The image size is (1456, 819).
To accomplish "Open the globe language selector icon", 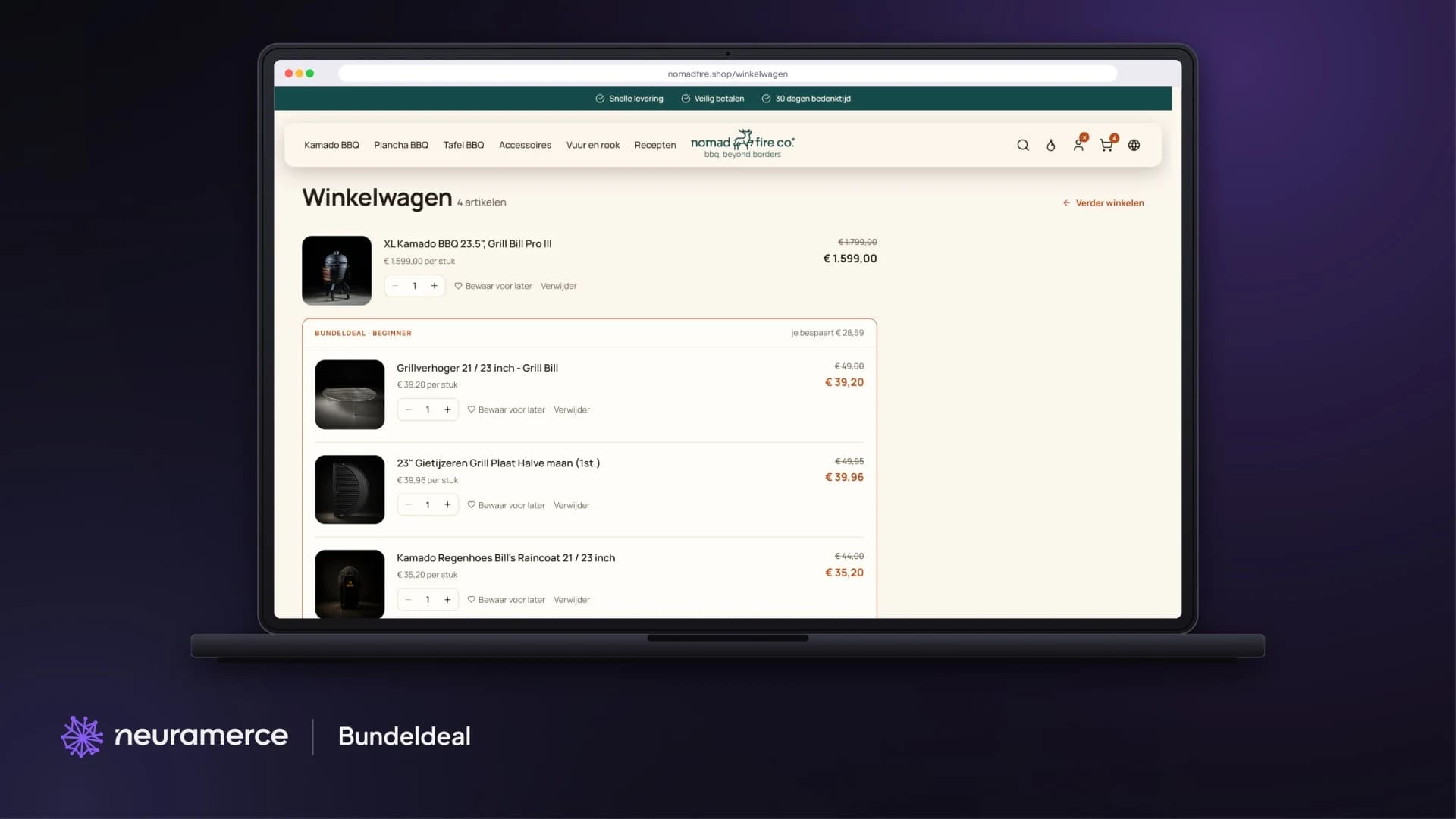I will coord(1134,145).
